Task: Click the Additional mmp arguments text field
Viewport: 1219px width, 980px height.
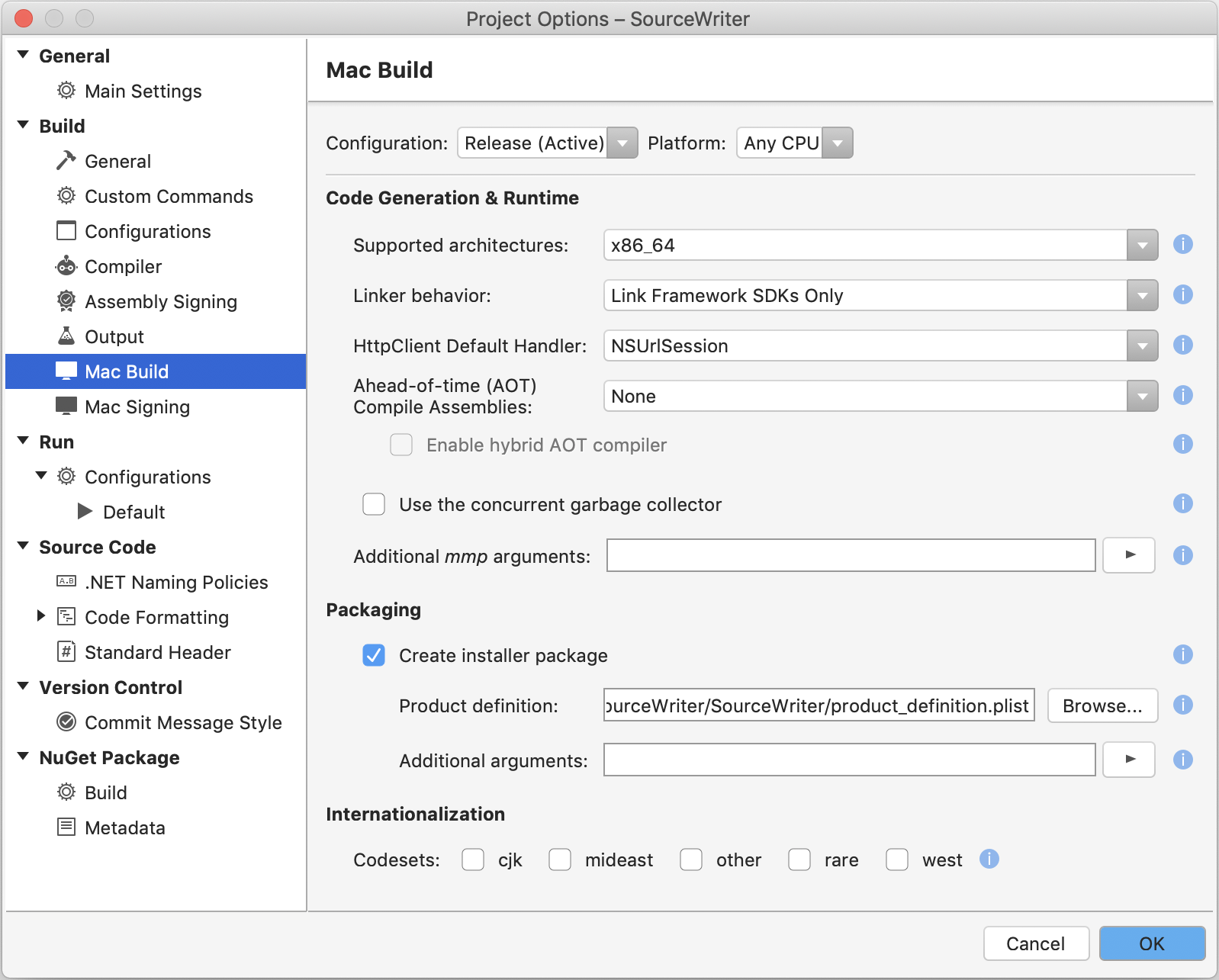Action: (x=851, y=555)
